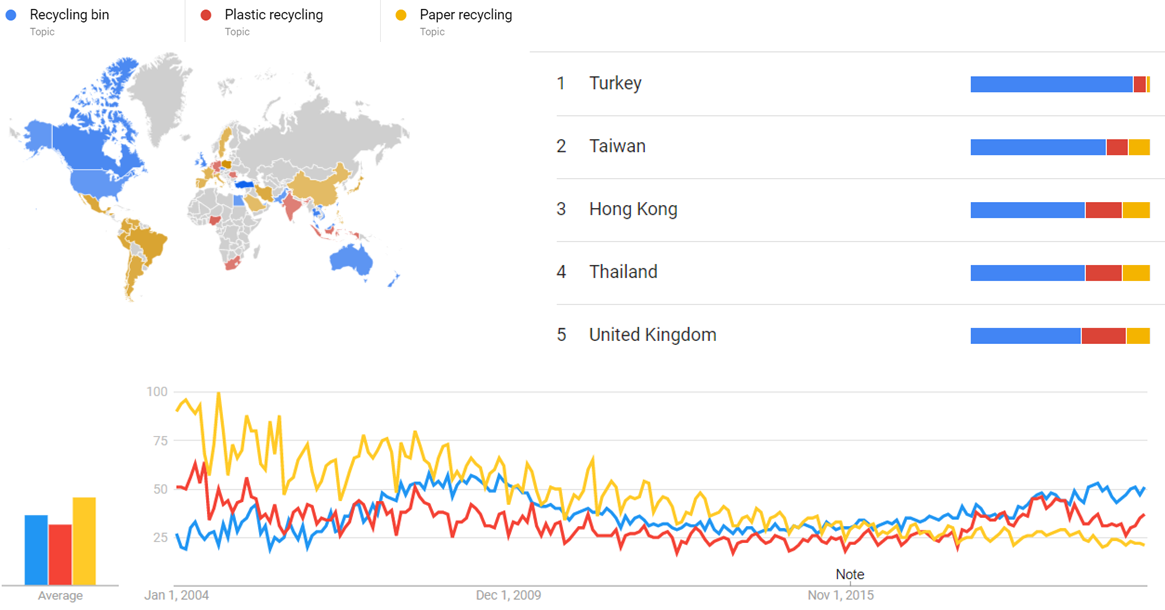Click the blue Average bar
Screen dimensions: 1165x610
[x=36, y=550]
